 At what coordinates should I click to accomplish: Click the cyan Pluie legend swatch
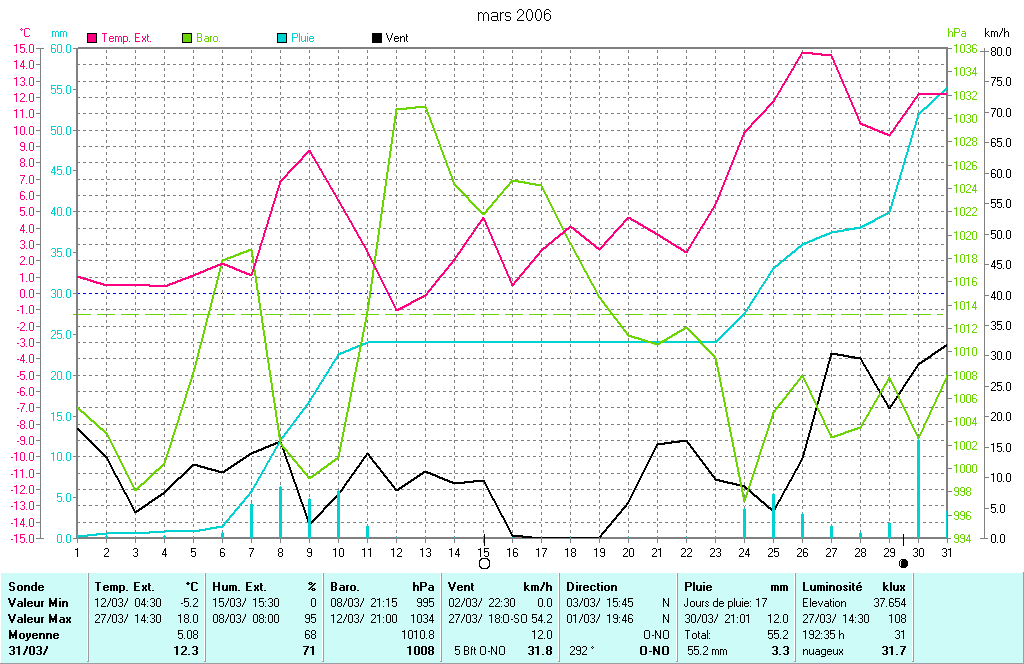282,37
